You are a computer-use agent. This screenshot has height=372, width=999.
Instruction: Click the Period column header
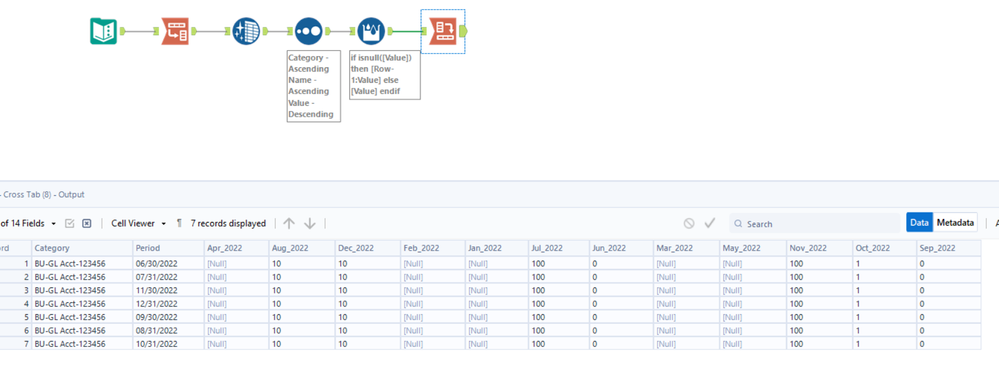click(168, 248)
